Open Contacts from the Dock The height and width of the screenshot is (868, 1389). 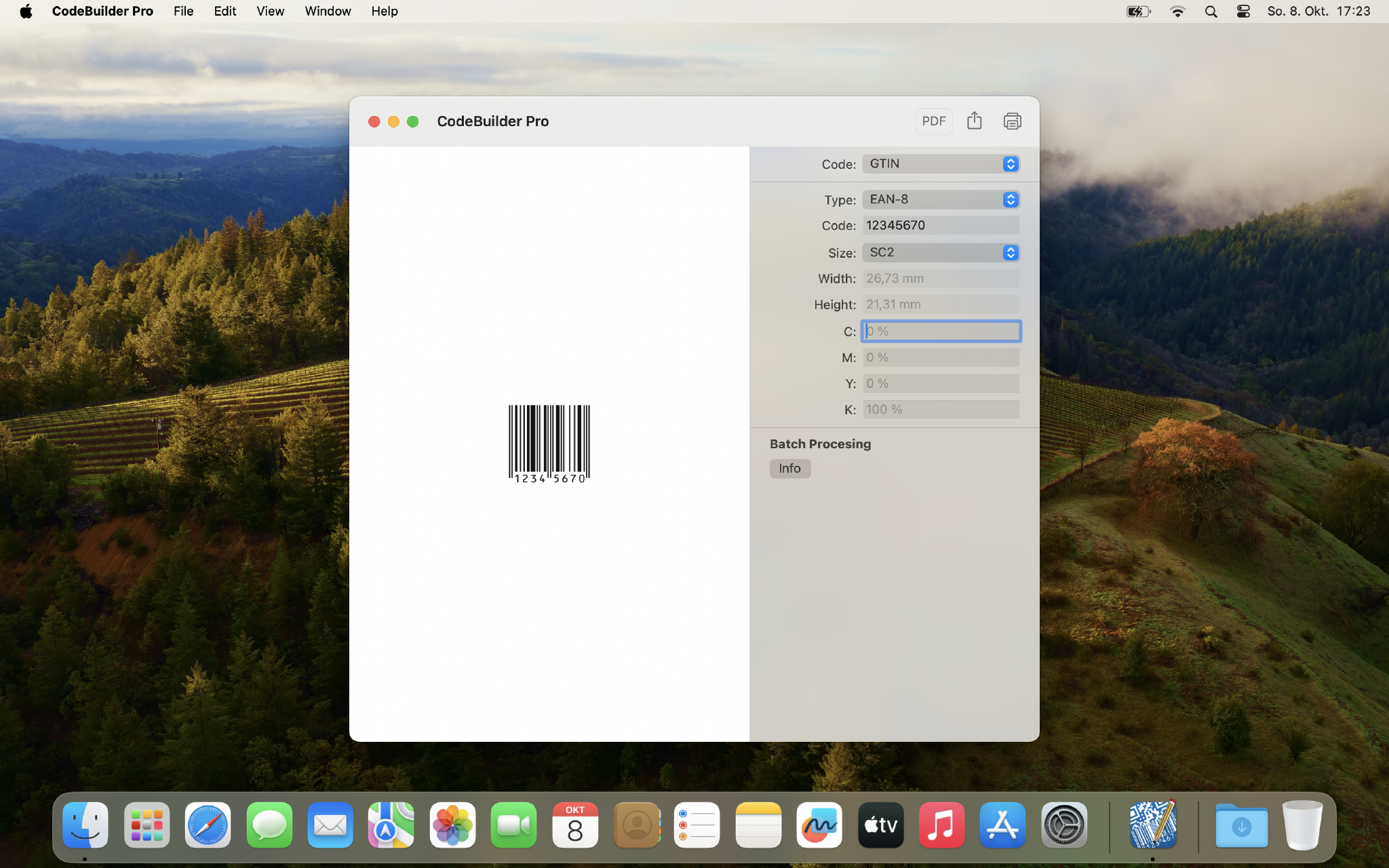[636, 825]
